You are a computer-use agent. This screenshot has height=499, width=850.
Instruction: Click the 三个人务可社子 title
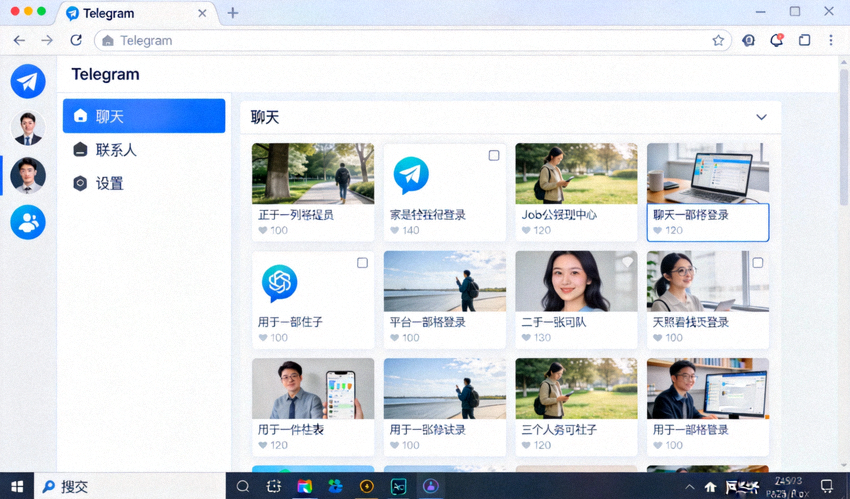559,430
